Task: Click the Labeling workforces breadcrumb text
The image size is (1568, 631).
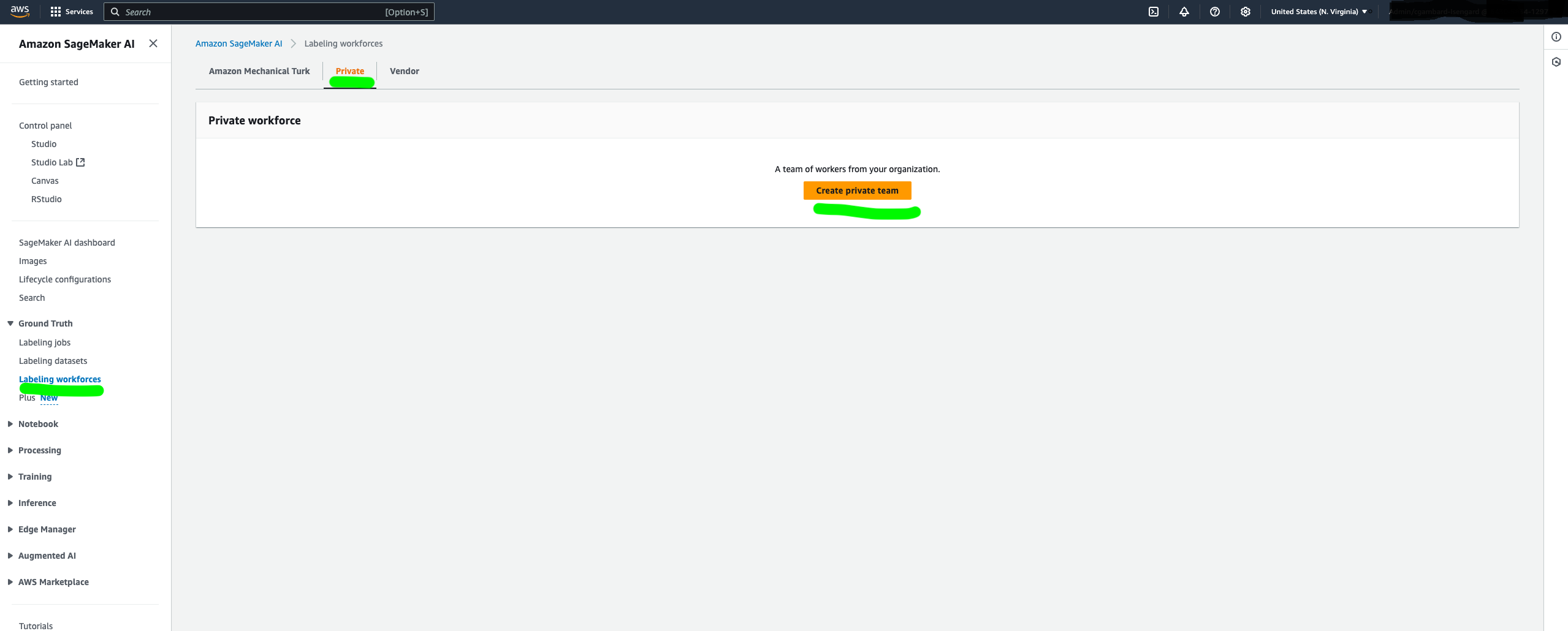Action: (x=343, y=43)
